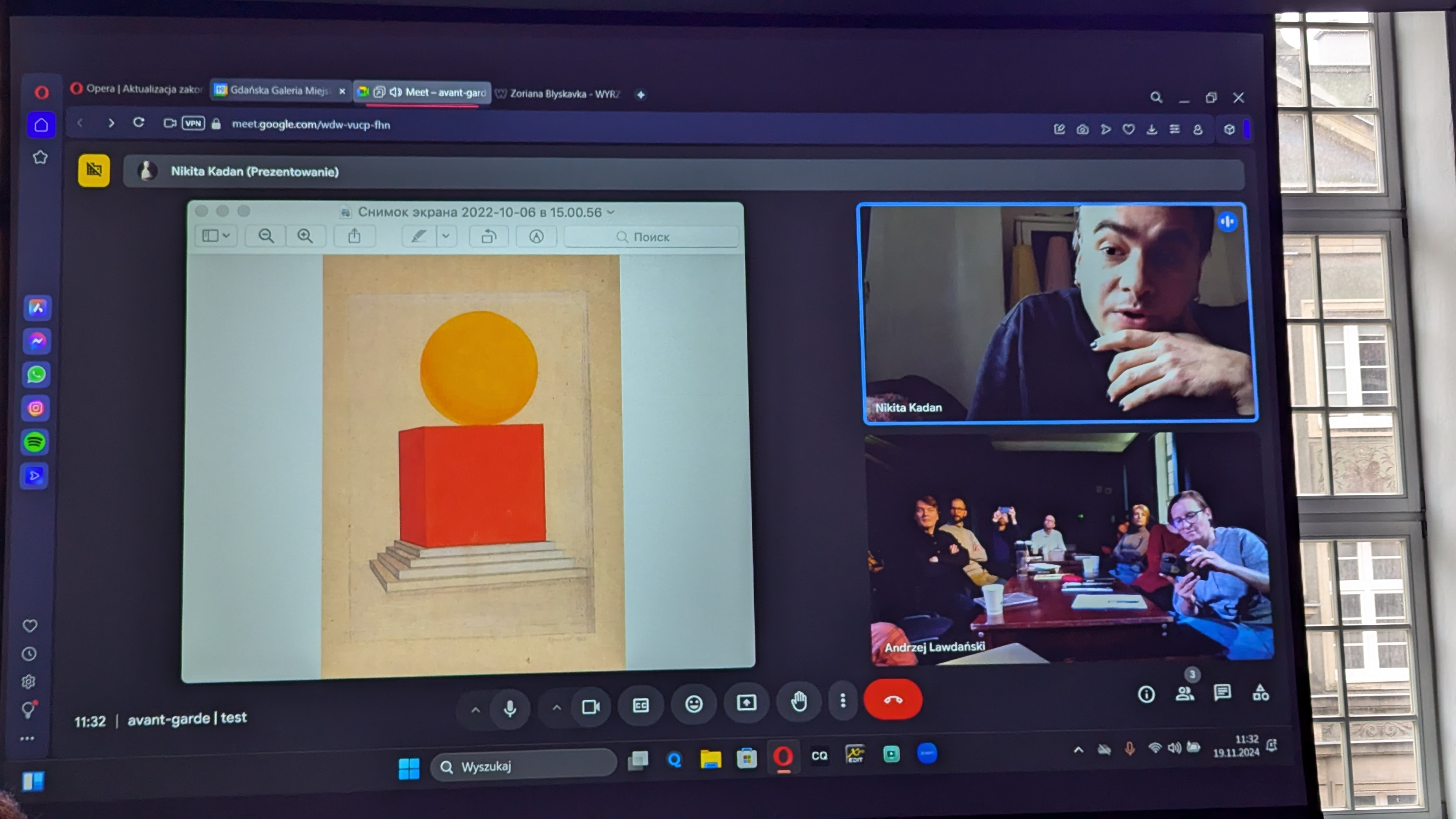This screenshot has height=819, width=1456.
Task: Open volume control in system tray
Action: (x=1174, y=748)
